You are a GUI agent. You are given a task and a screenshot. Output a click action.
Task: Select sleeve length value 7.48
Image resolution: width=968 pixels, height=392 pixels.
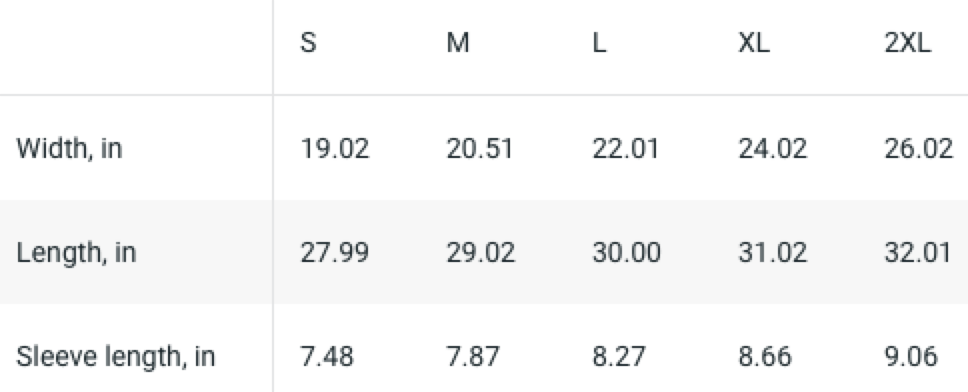point(327,356)
